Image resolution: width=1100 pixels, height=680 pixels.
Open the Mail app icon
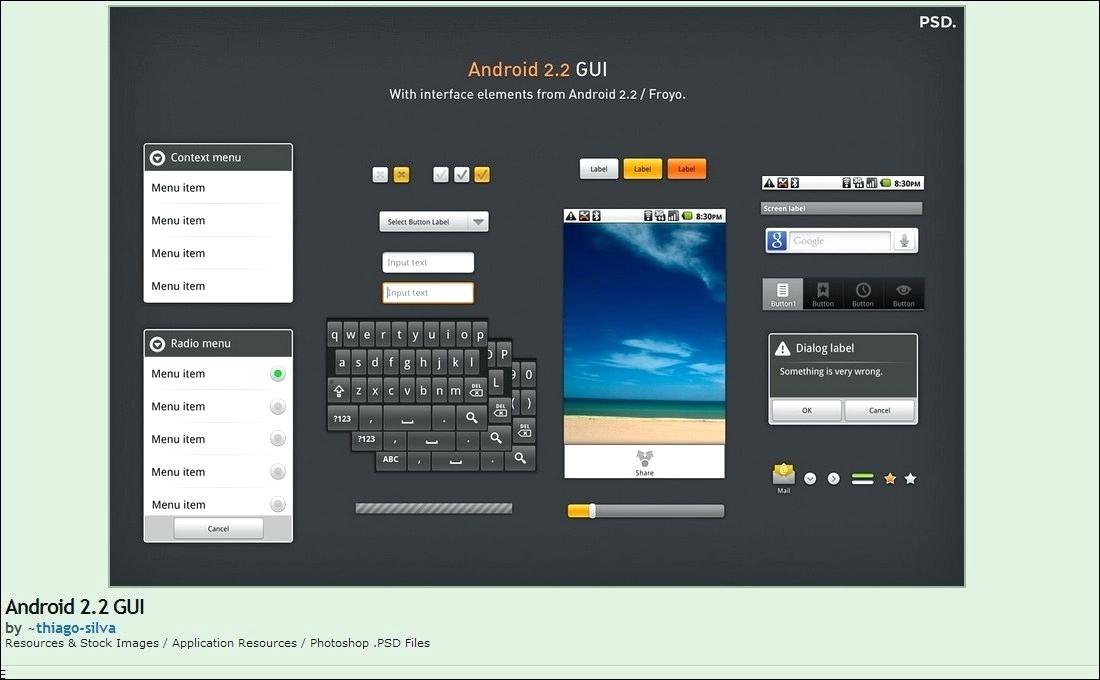[x=783, y=474]
